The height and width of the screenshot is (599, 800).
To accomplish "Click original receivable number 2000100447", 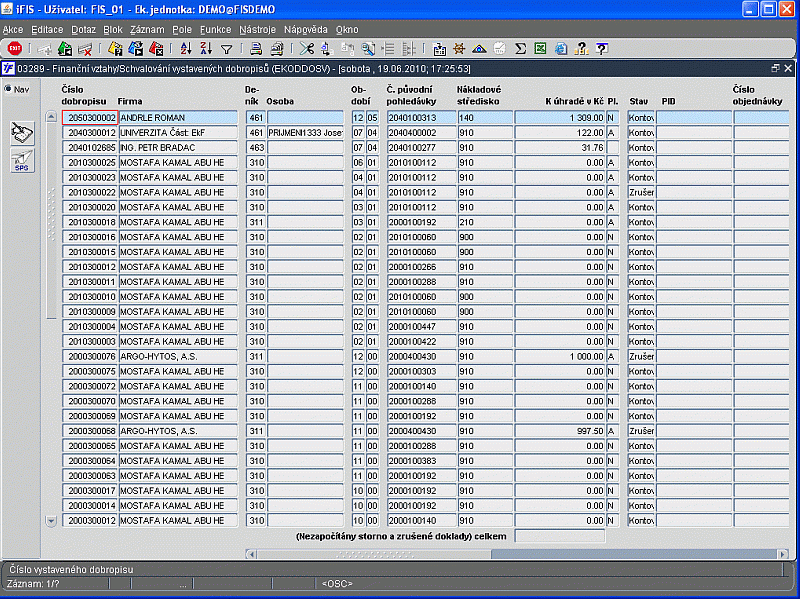I will point(421,327).
